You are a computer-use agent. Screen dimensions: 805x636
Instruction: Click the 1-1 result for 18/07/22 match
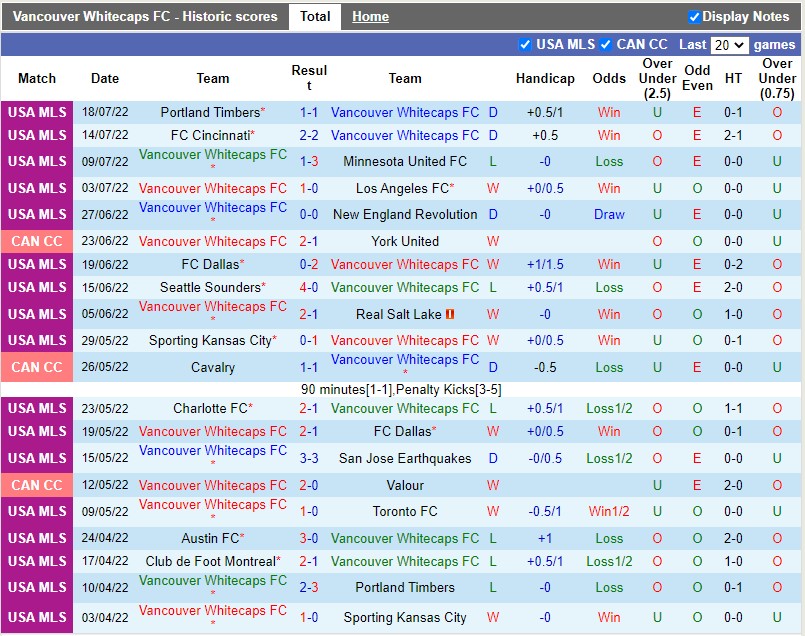pyautogui.click(x=309, y=112)
